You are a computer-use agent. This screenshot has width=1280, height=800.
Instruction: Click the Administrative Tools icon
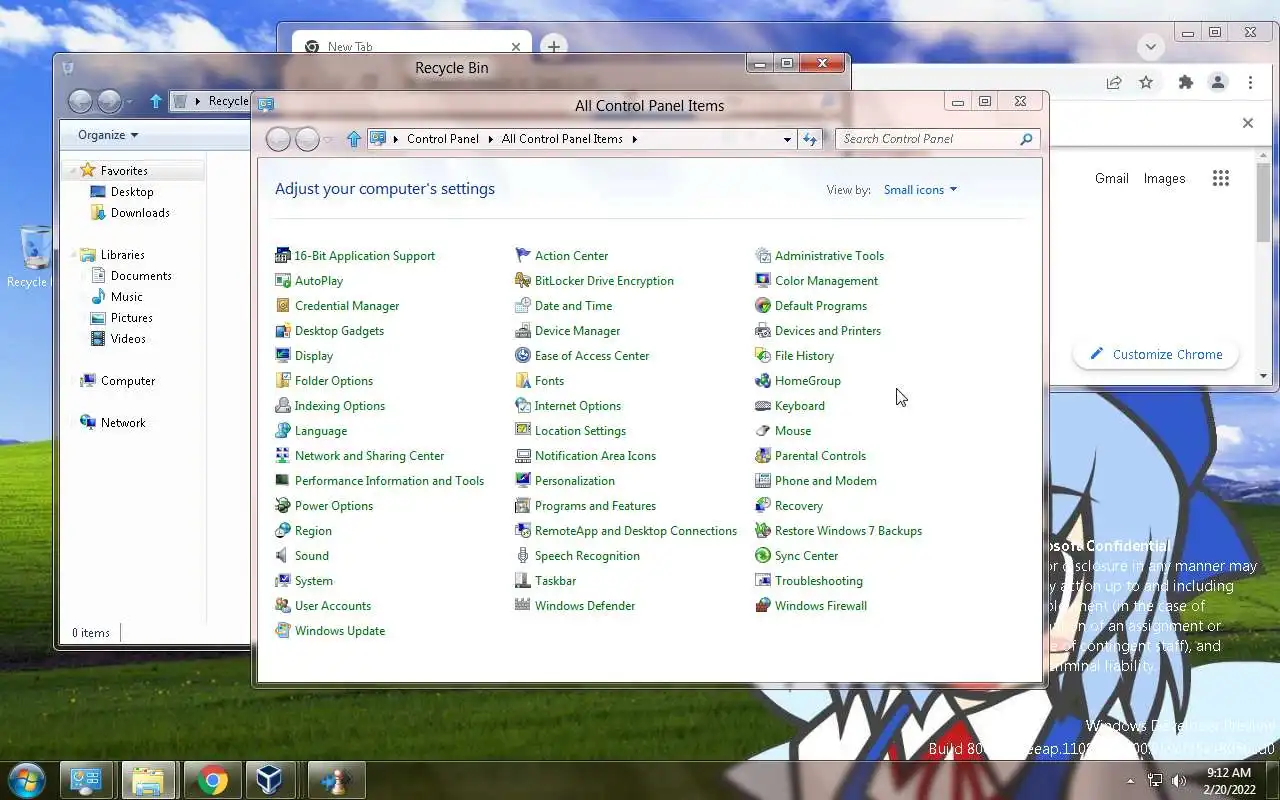pyautogui.click(x=763, y=256)
